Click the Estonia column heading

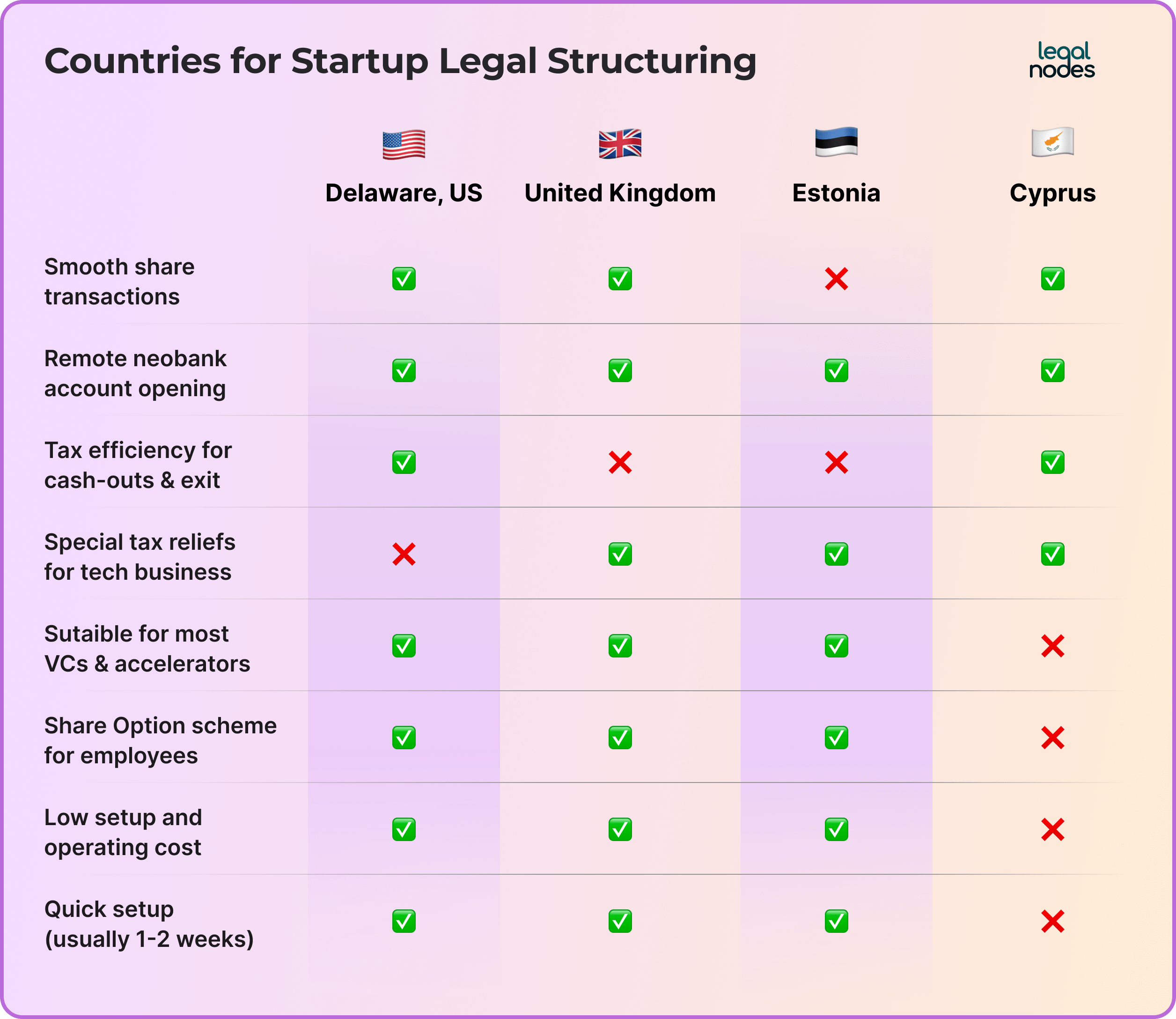[x=836, y=193]
